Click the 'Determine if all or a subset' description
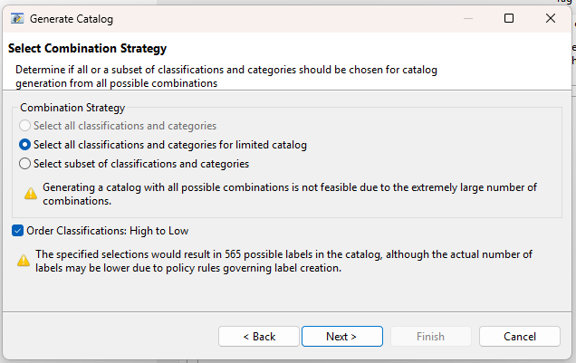 (226, 76)
